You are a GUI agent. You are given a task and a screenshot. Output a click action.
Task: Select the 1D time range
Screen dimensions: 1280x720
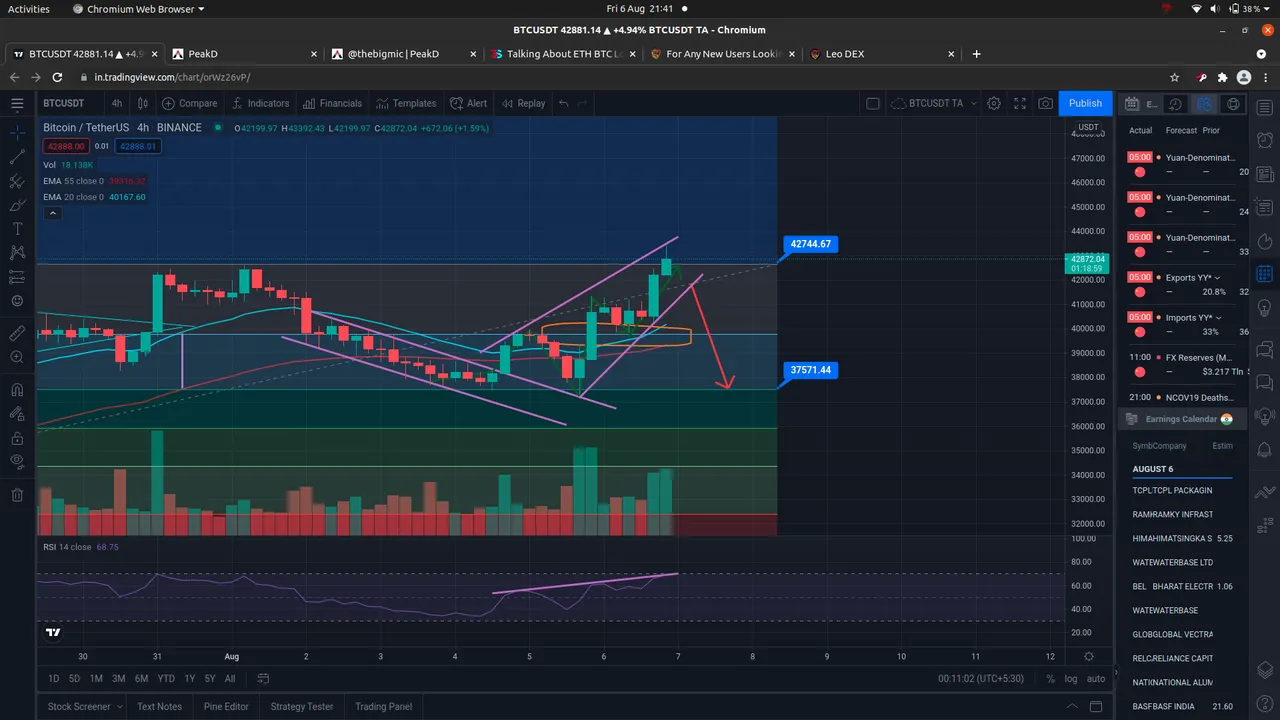(x=54, y=679)
